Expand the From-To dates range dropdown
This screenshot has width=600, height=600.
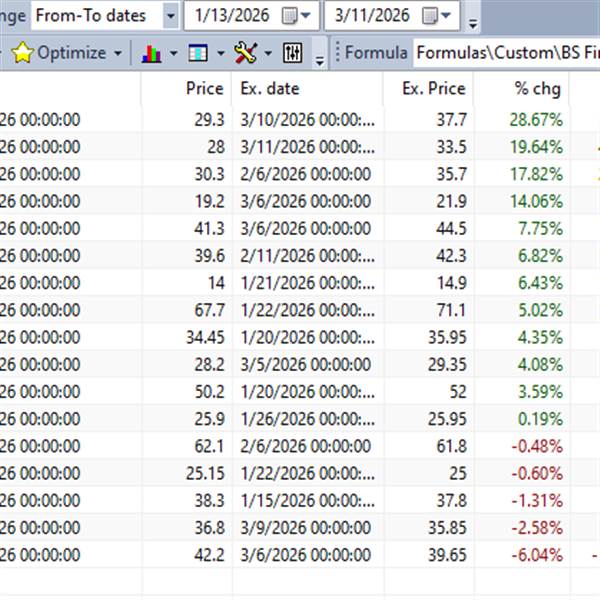170,15
